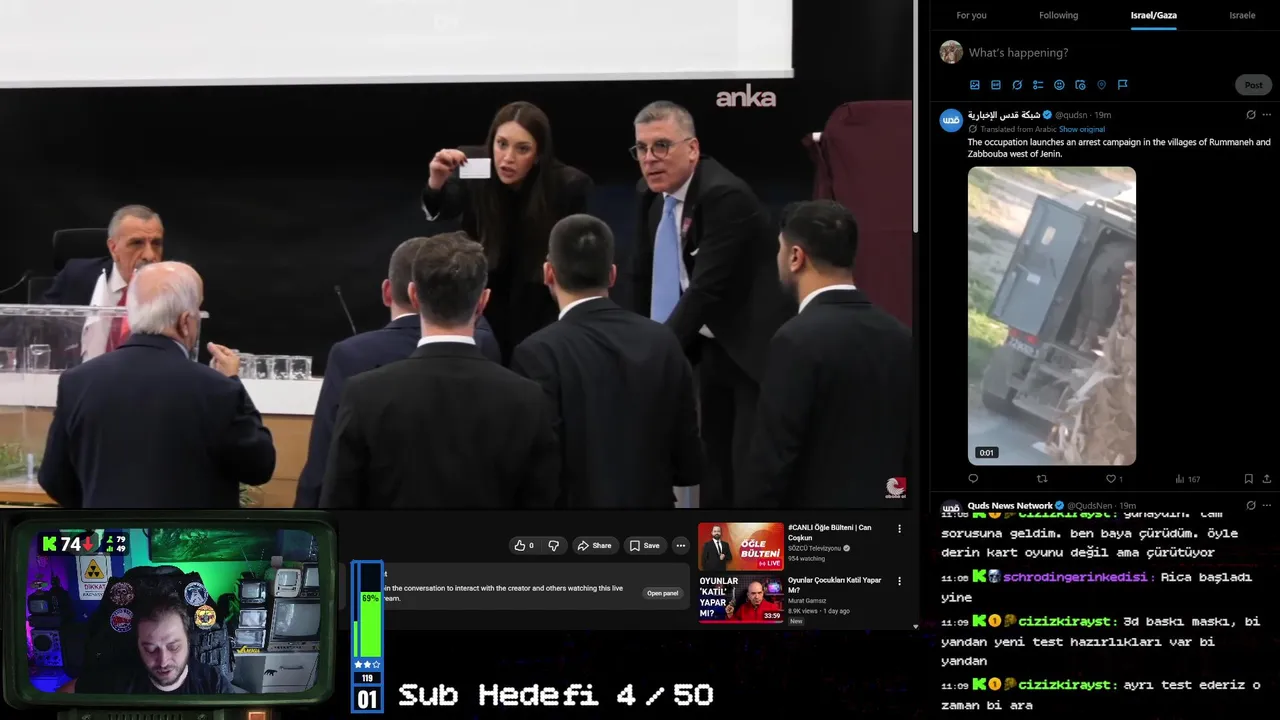The width and height of the screenshot is (1280, 720).
Task: Add a GIF from the composer toolbar
Action: (996, 85)
